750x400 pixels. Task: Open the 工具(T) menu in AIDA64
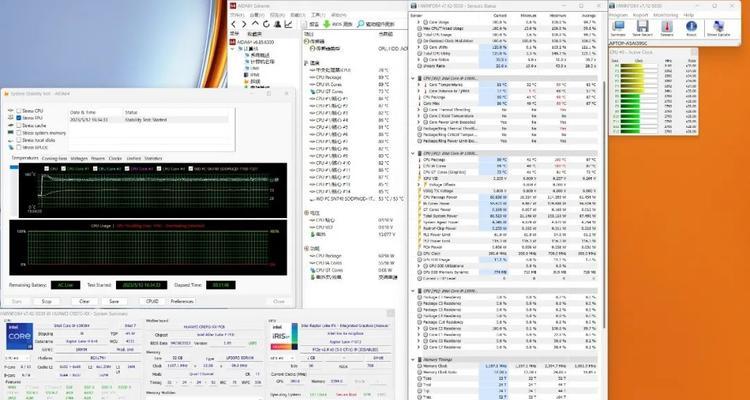pyautogui.click(x=318, y=15)
